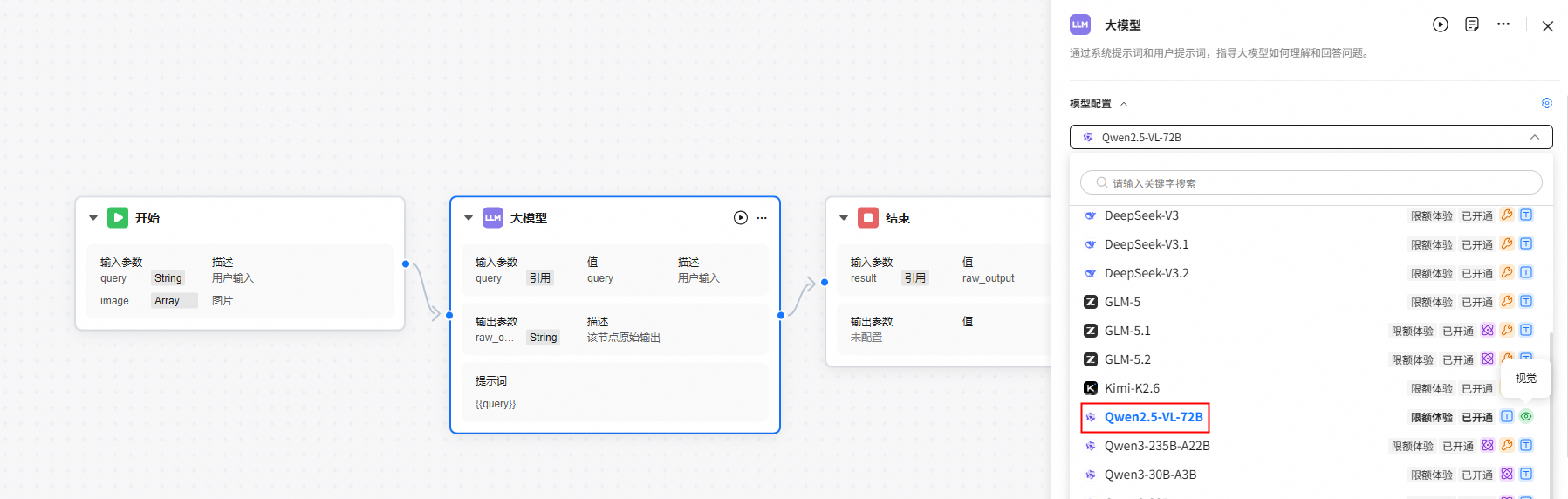Click the text icon on the GLM-5.1 row
Screen dimensions: 1568x499
click(x=1526, y=330)
